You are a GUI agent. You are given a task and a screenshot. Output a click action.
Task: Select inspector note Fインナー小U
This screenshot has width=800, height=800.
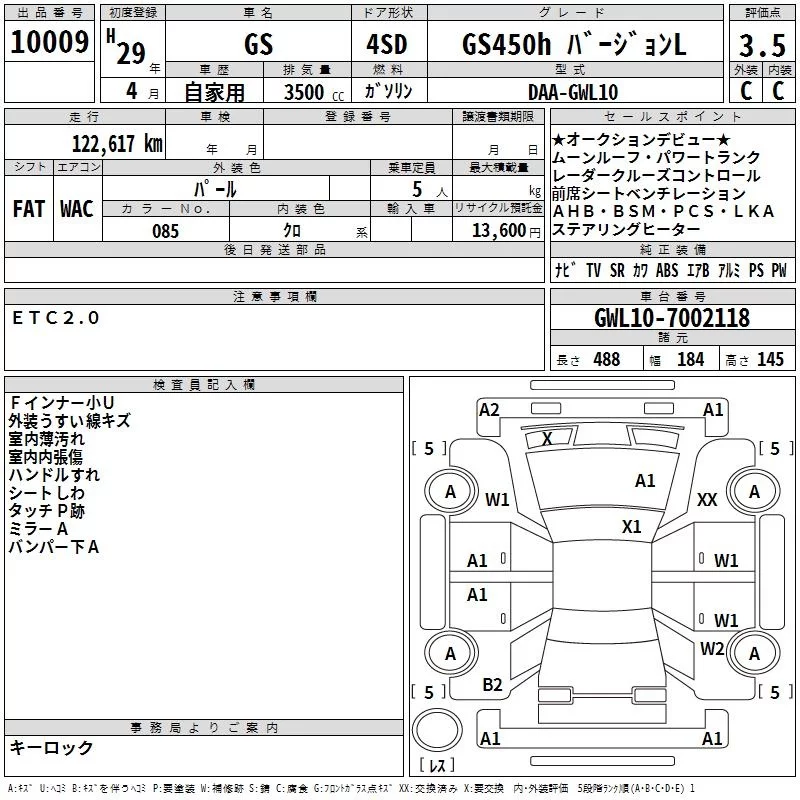[62, 403]
